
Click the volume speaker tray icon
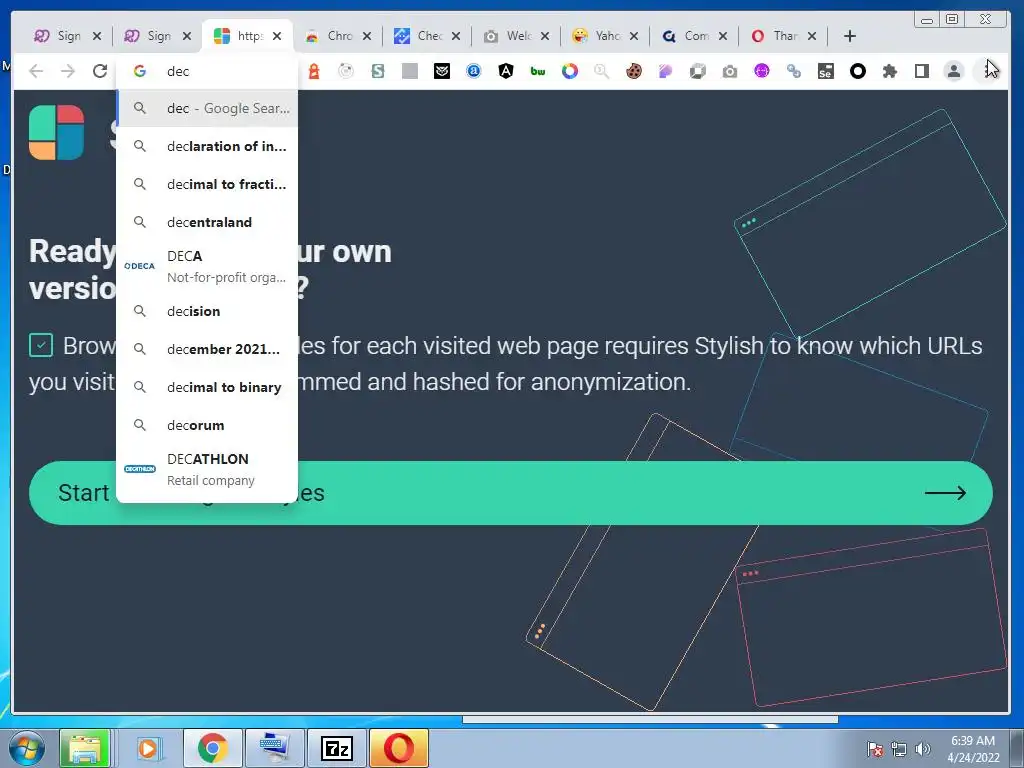[x=922, y=749]
